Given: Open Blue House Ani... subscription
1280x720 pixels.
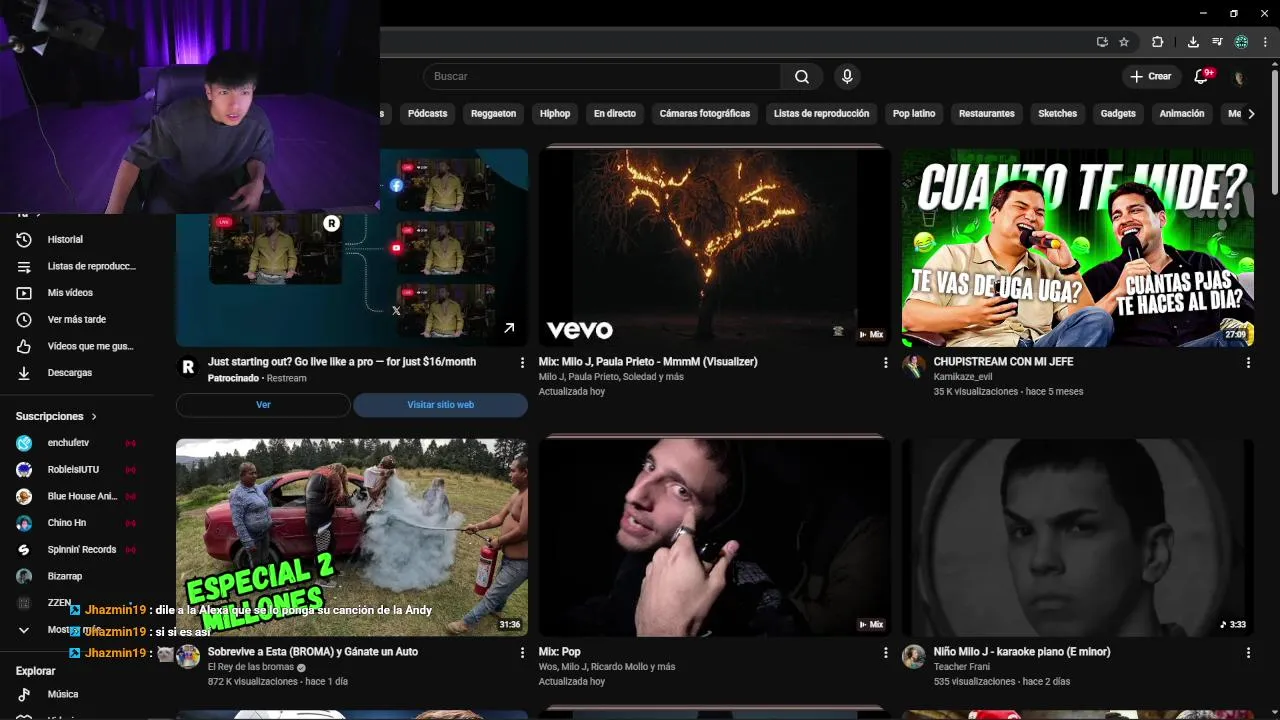Looking at the screenshot, I should pos(76,496).
